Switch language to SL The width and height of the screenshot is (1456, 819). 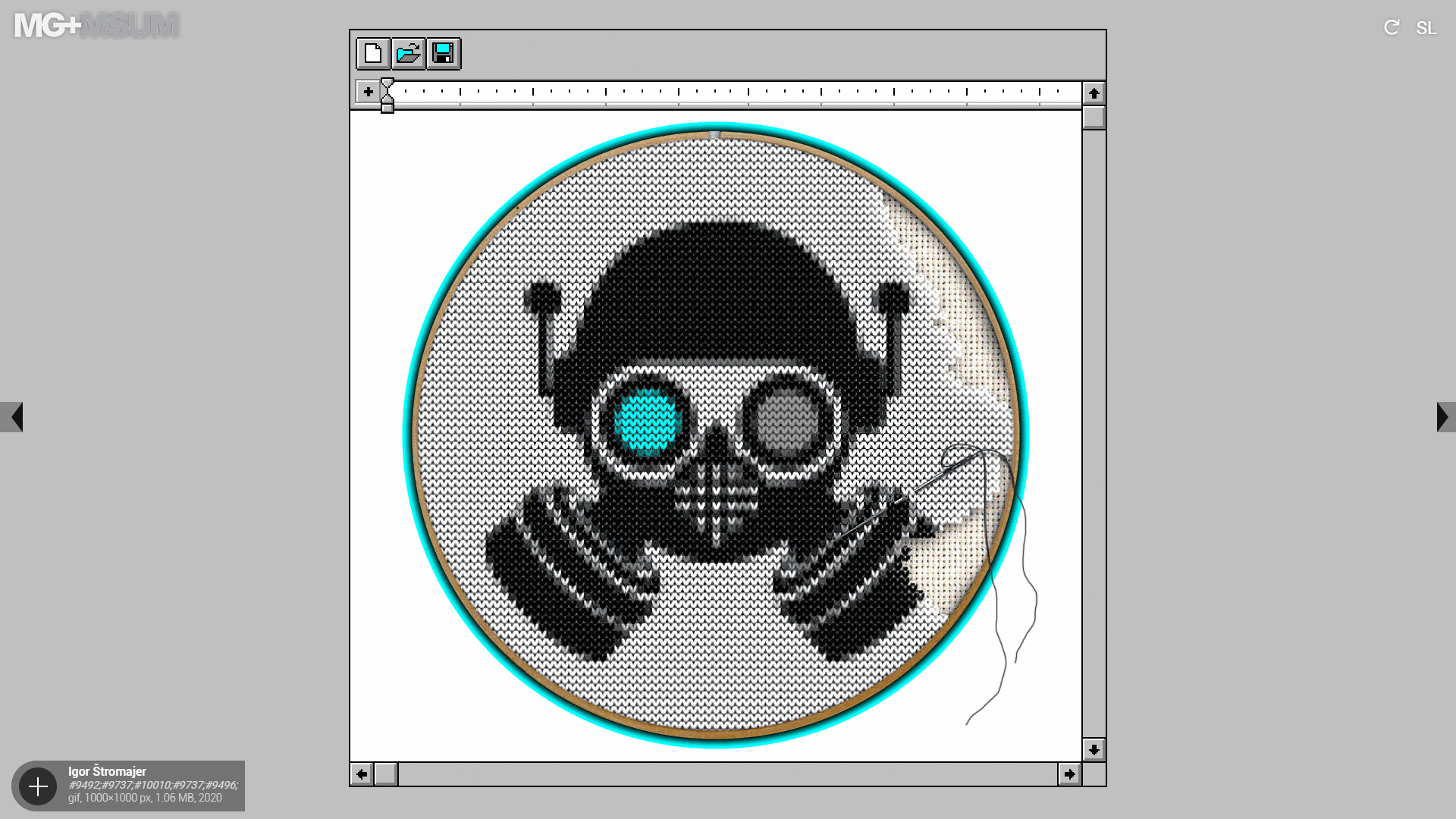point(1426,28)
